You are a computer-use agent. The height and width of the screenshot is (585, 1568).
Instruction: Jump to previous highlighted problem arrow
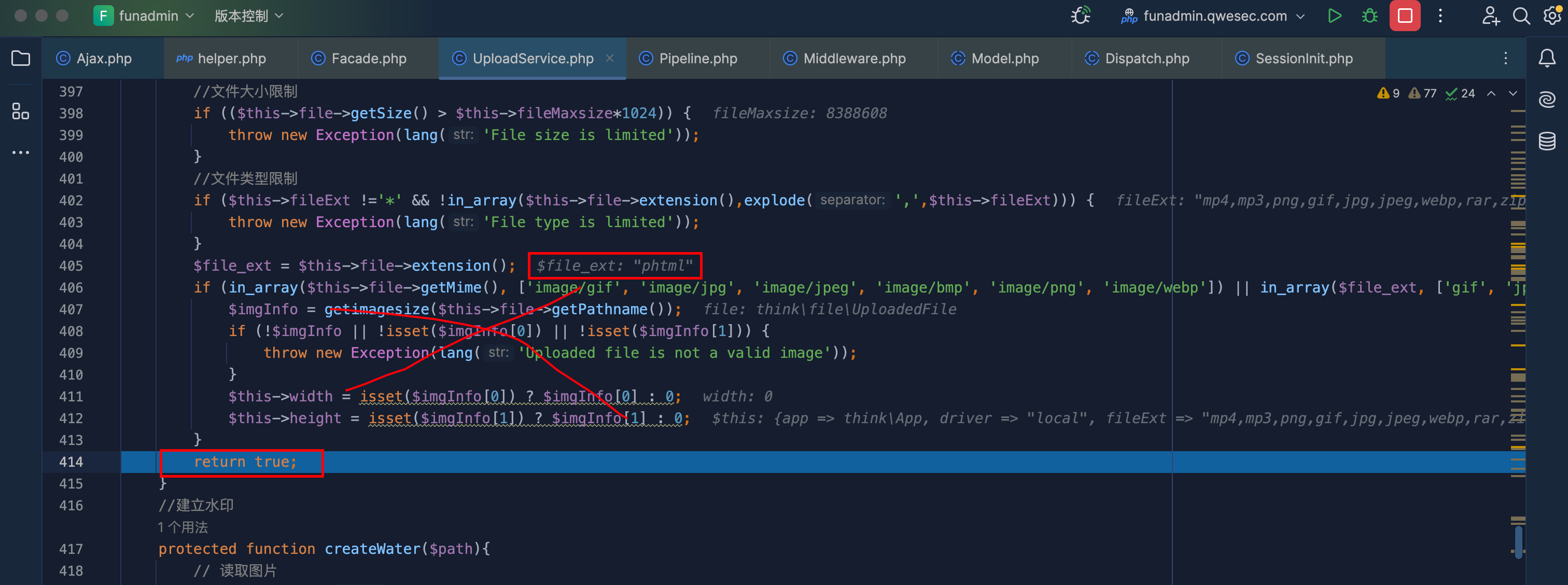point(1491,93)
